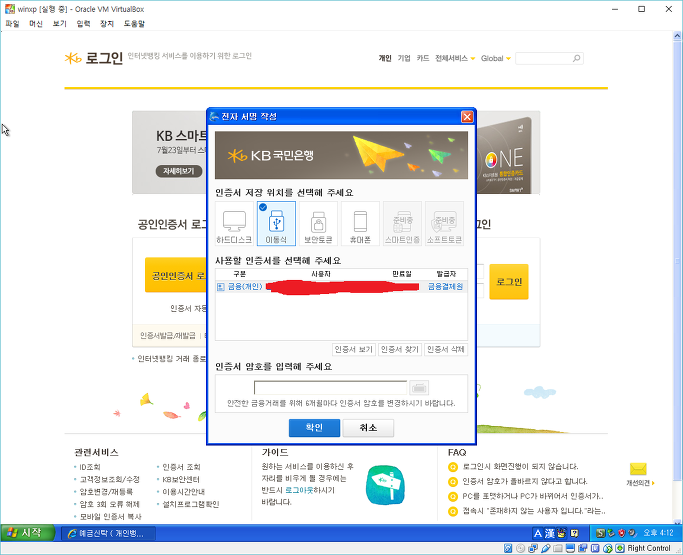Open 시작 Start button on taskbar

click(x=27, y=533)
